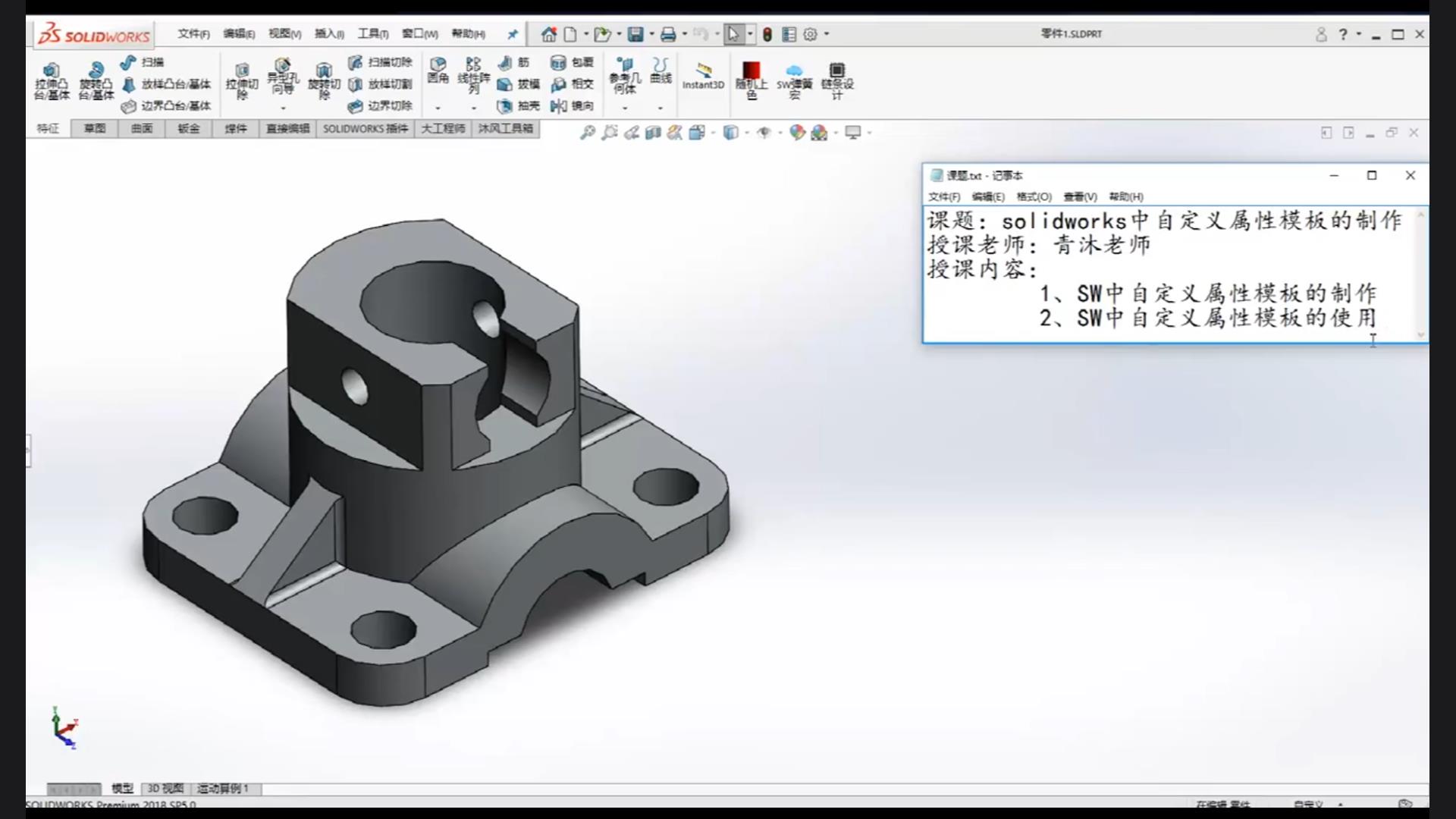
Task: Click the Home icon in quick toolbar
Action: pyautogui.click(x=549, y=34)
